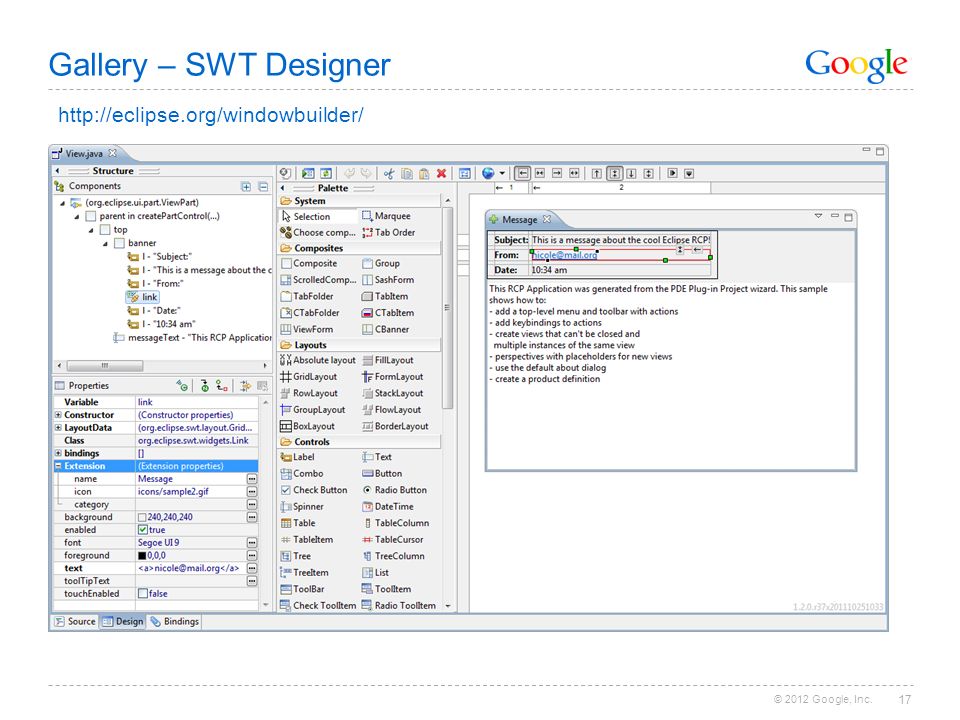960x720 pixels.
Task: Select the messageText node in the component tree
Action: tap(192, 338)
